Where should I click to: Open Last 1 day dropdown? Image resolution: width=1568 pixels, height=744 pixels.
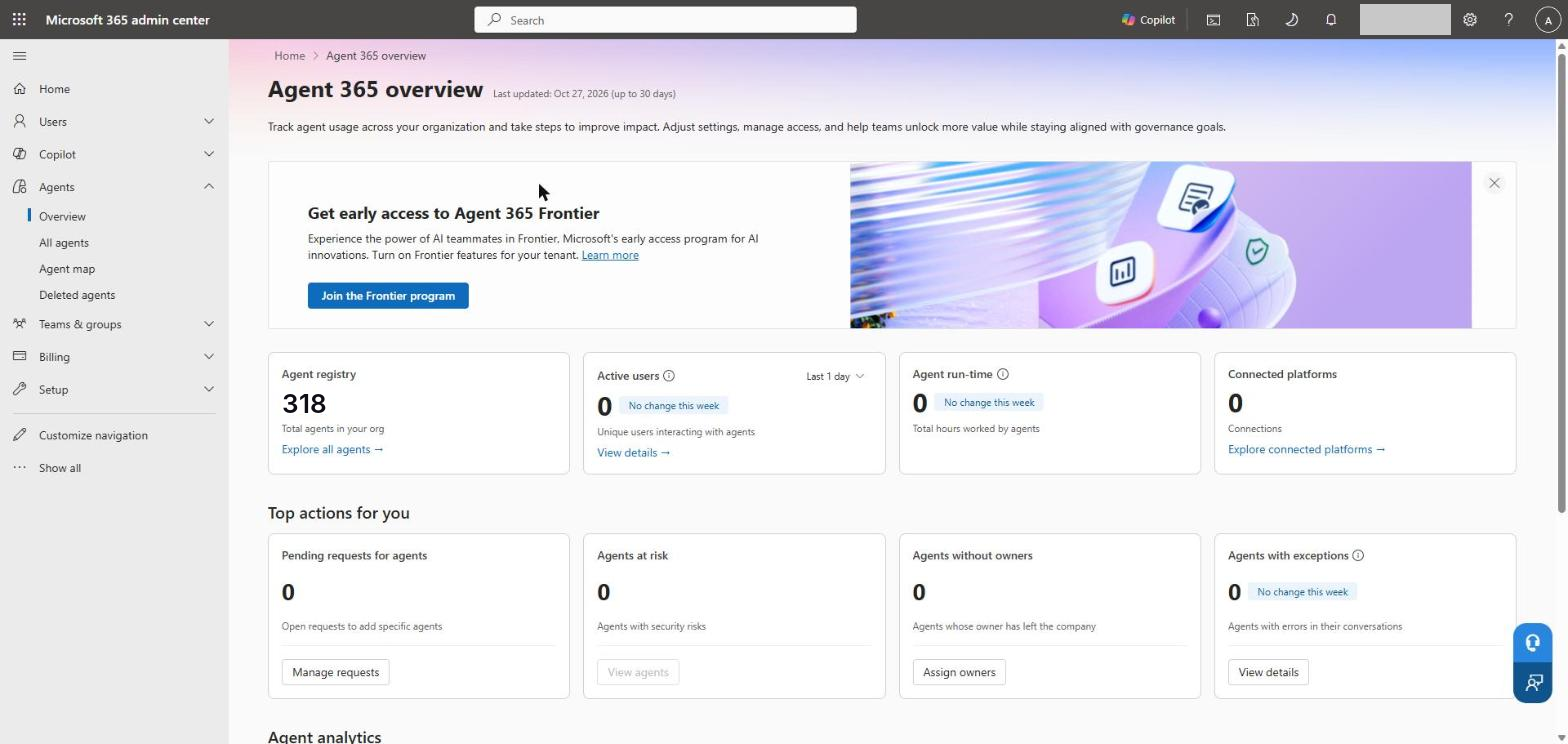coord(835,376)
